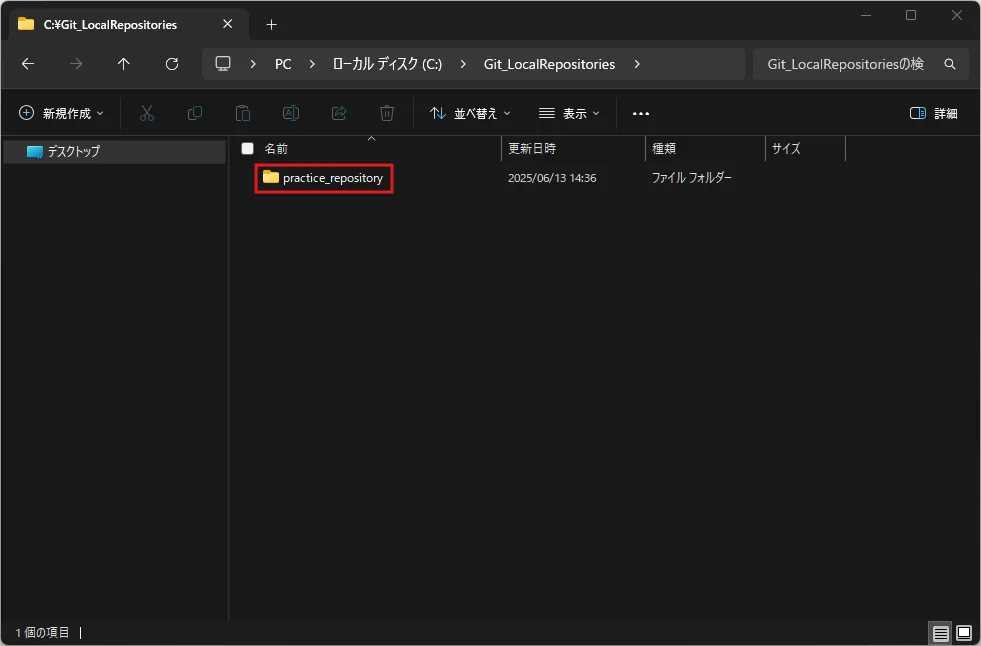Toggle the 詳細 details pane
Screen dimensions: 981x646
point(933,113)
